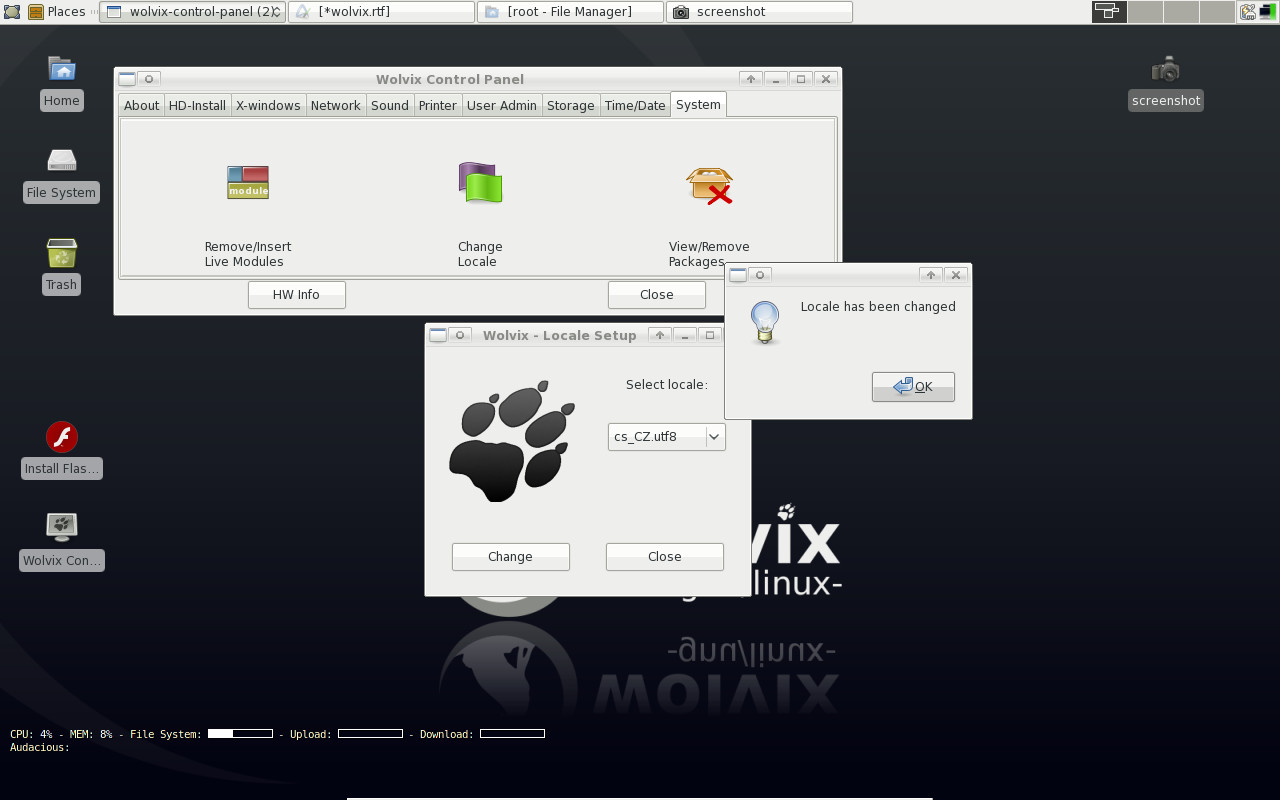Click the Wolvix Control Panel title bar

tap(450, 79)
